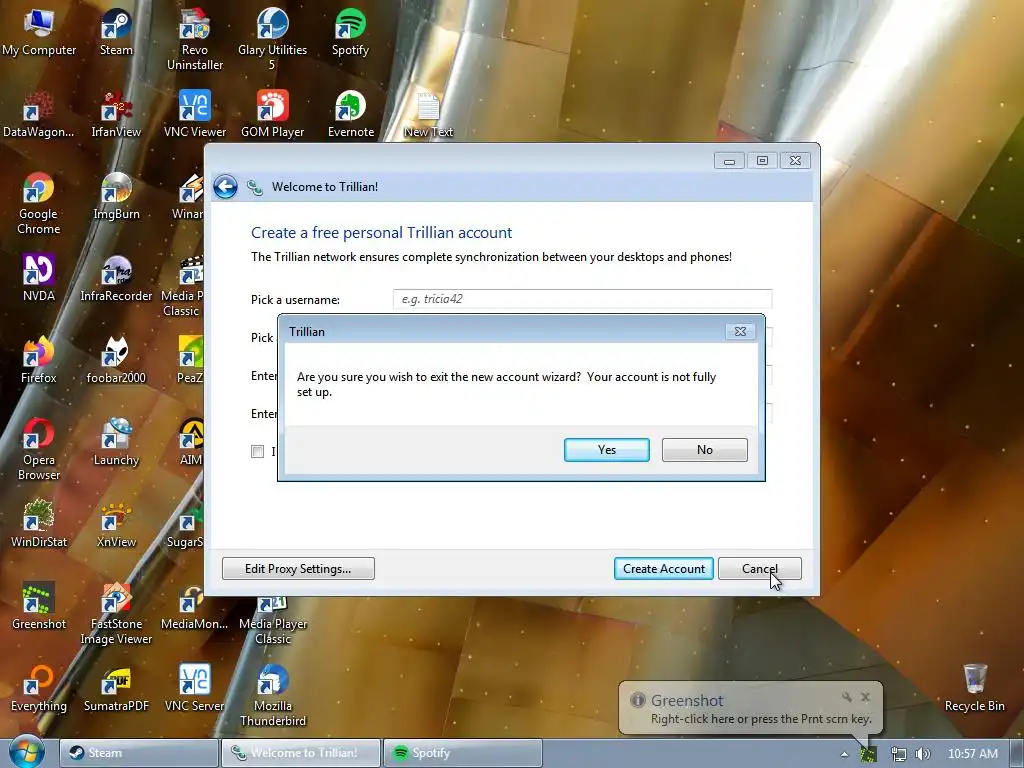The width and height of the screenshot is (1024, 768).
Task: Open foobar2000 desktop icon
Action: (116, 360)
